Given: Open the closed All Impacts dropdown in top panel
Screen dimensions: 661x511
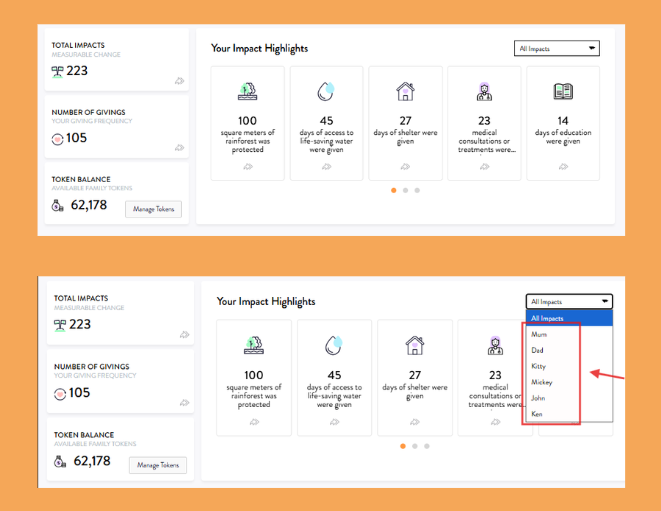Looking at the screenshot, I should coord(556,48).
